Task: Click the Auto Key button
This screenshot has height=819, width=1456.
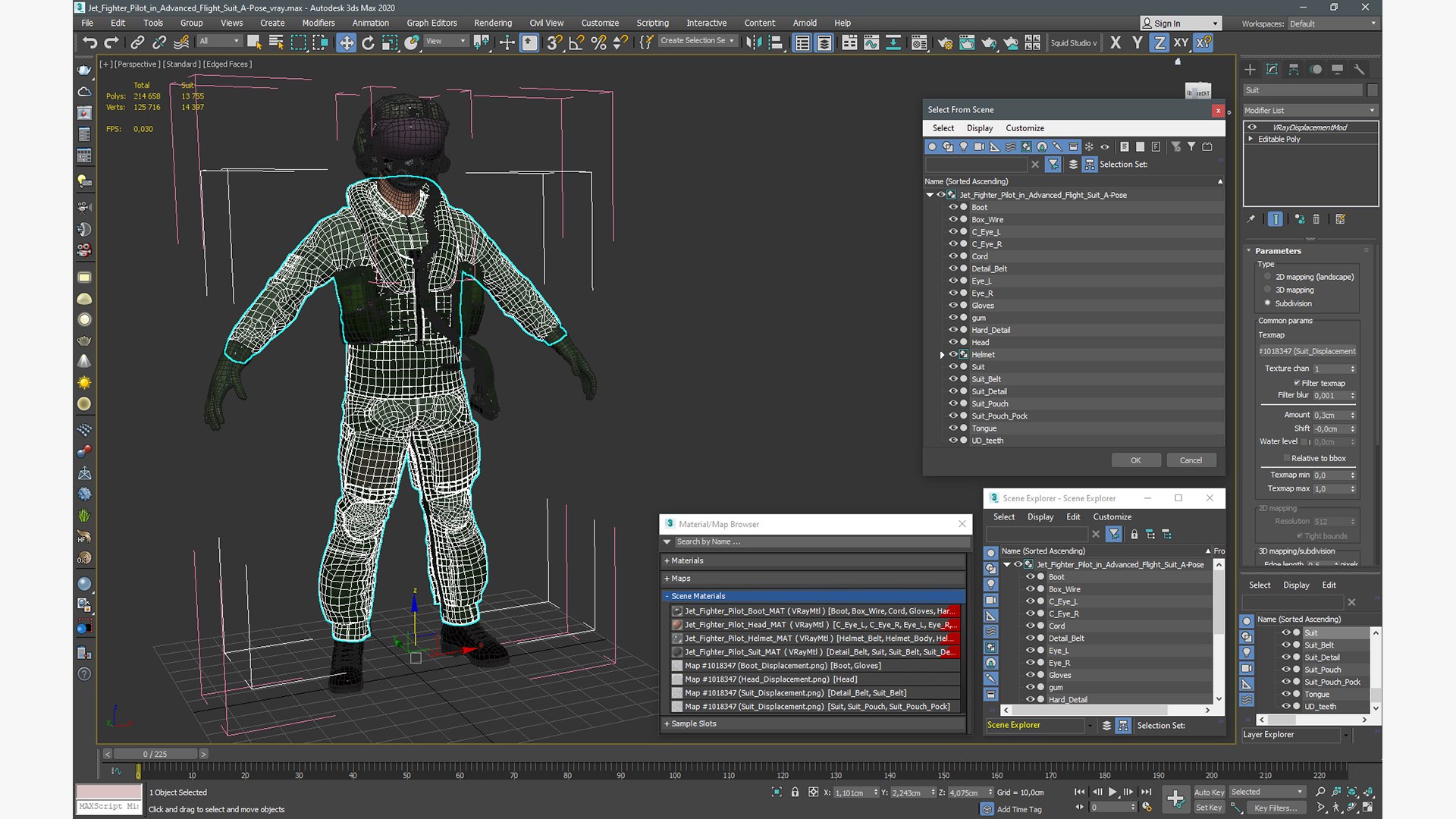Action: tap(1209, 792)
